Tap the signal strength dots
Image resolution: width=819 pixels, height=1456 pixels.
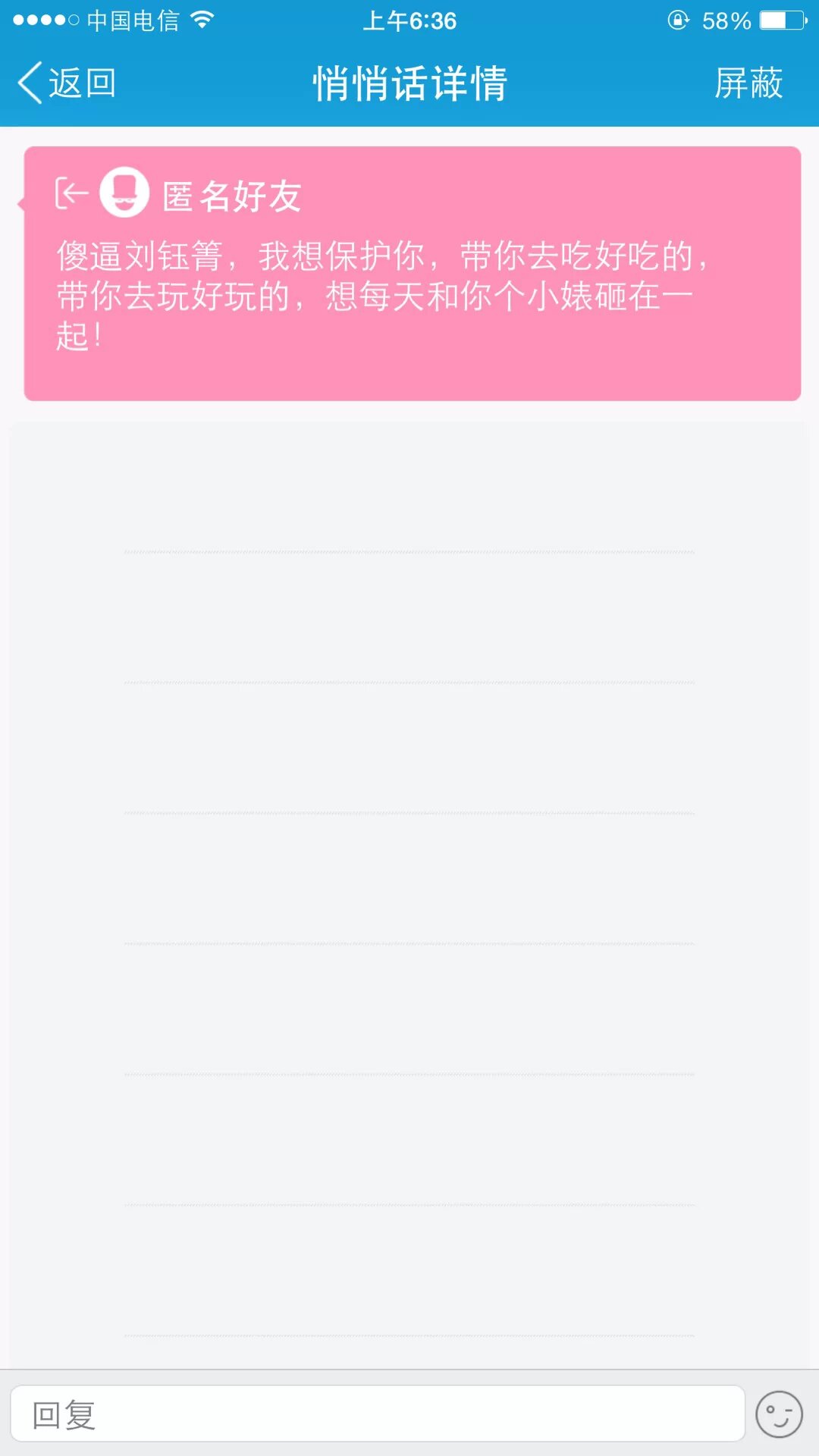pos(45,20)
